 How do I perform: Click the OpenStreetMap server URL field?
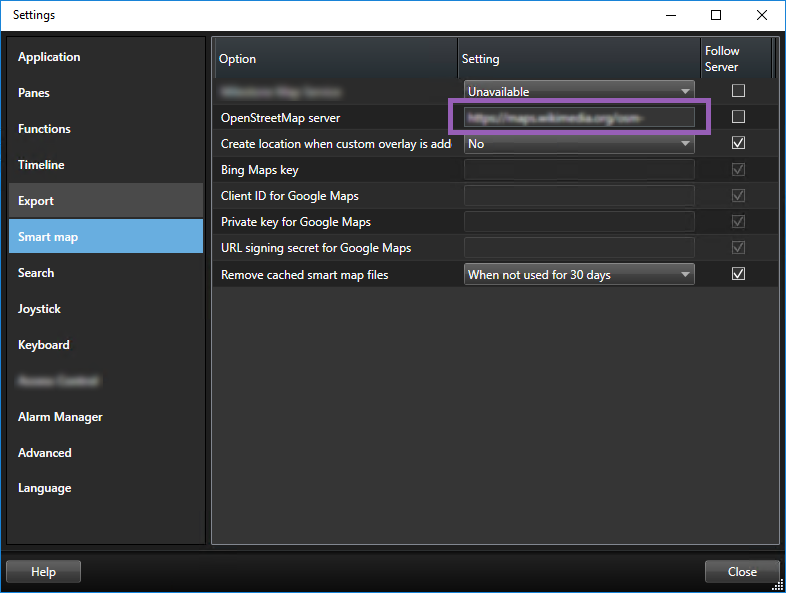(x=579, y=117)
